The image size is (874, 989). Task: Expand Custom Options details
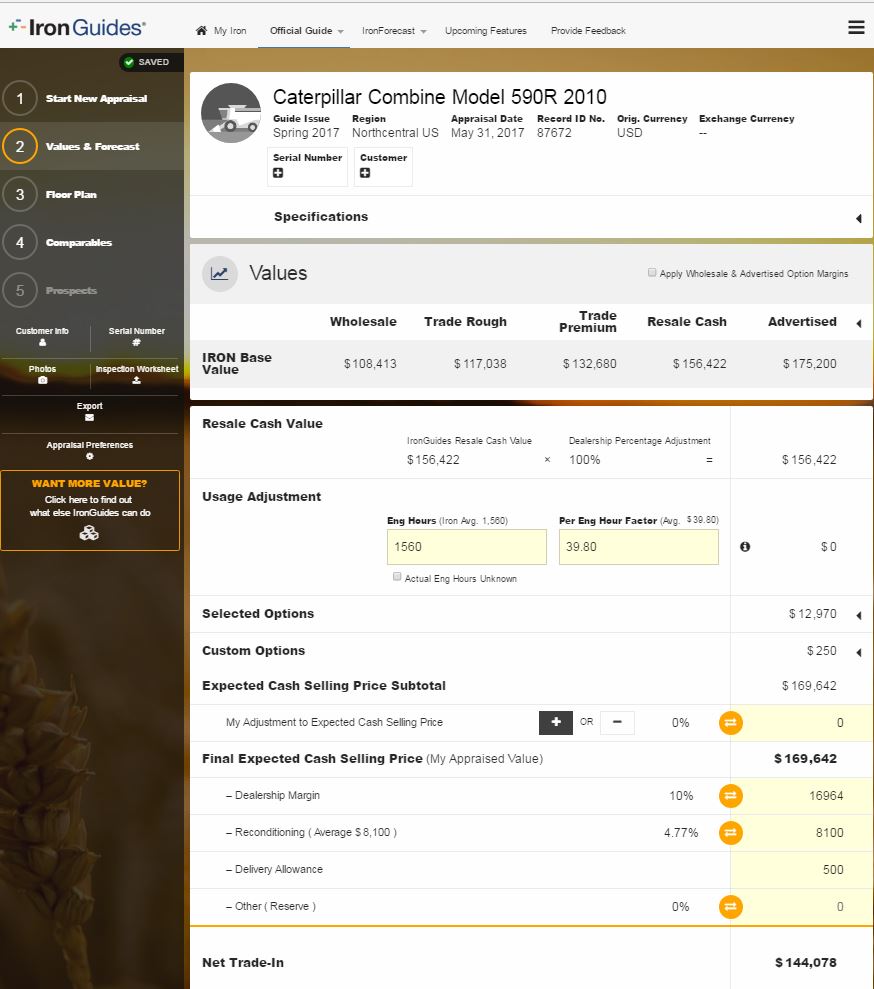[858, 653]
